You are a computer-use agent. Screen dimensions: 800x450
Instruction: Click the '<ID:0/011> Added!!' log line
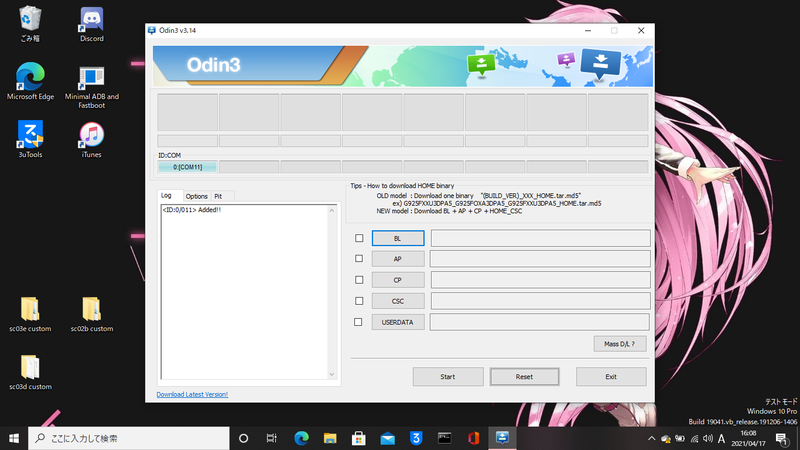click(192, 210)
